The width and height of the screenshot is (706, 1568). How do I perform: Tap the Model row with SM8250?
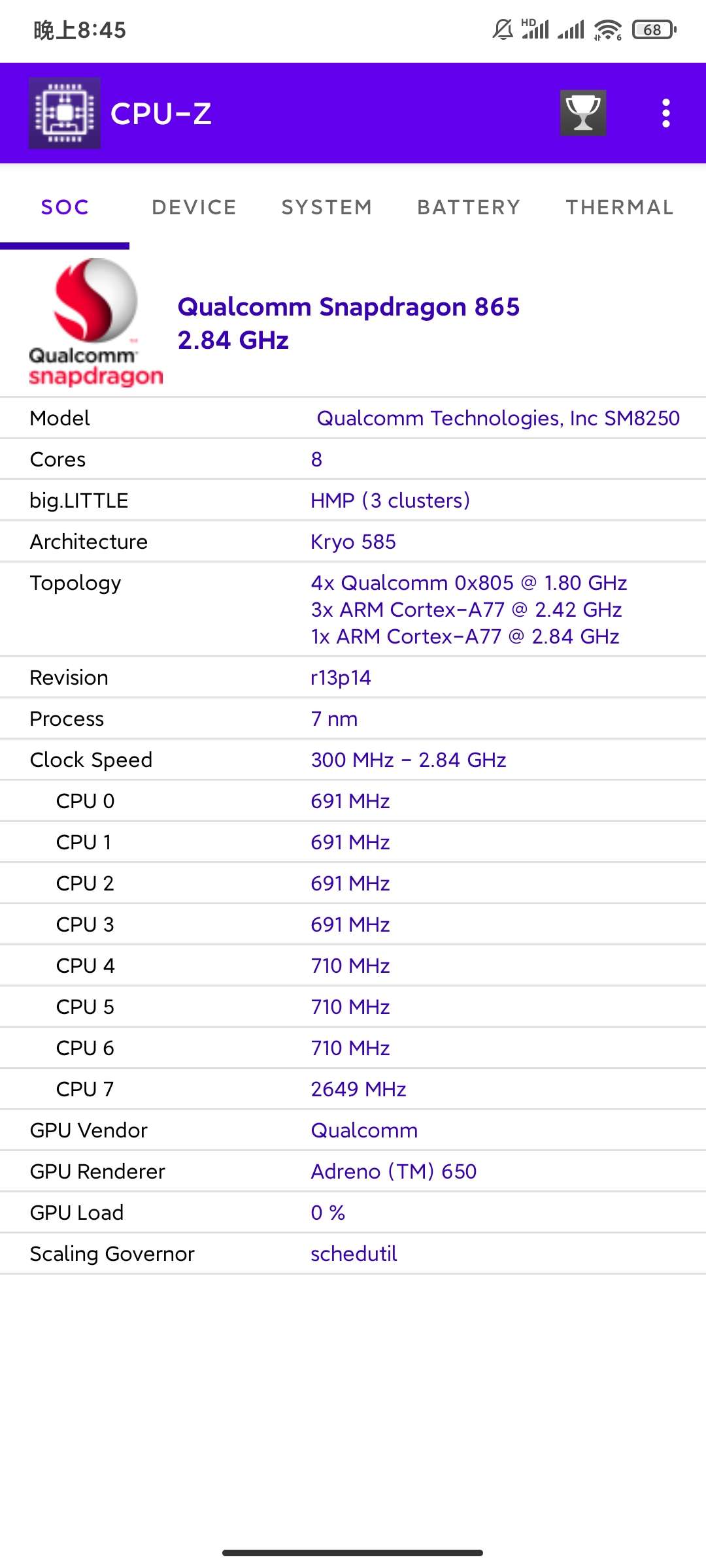pos(353,418)
